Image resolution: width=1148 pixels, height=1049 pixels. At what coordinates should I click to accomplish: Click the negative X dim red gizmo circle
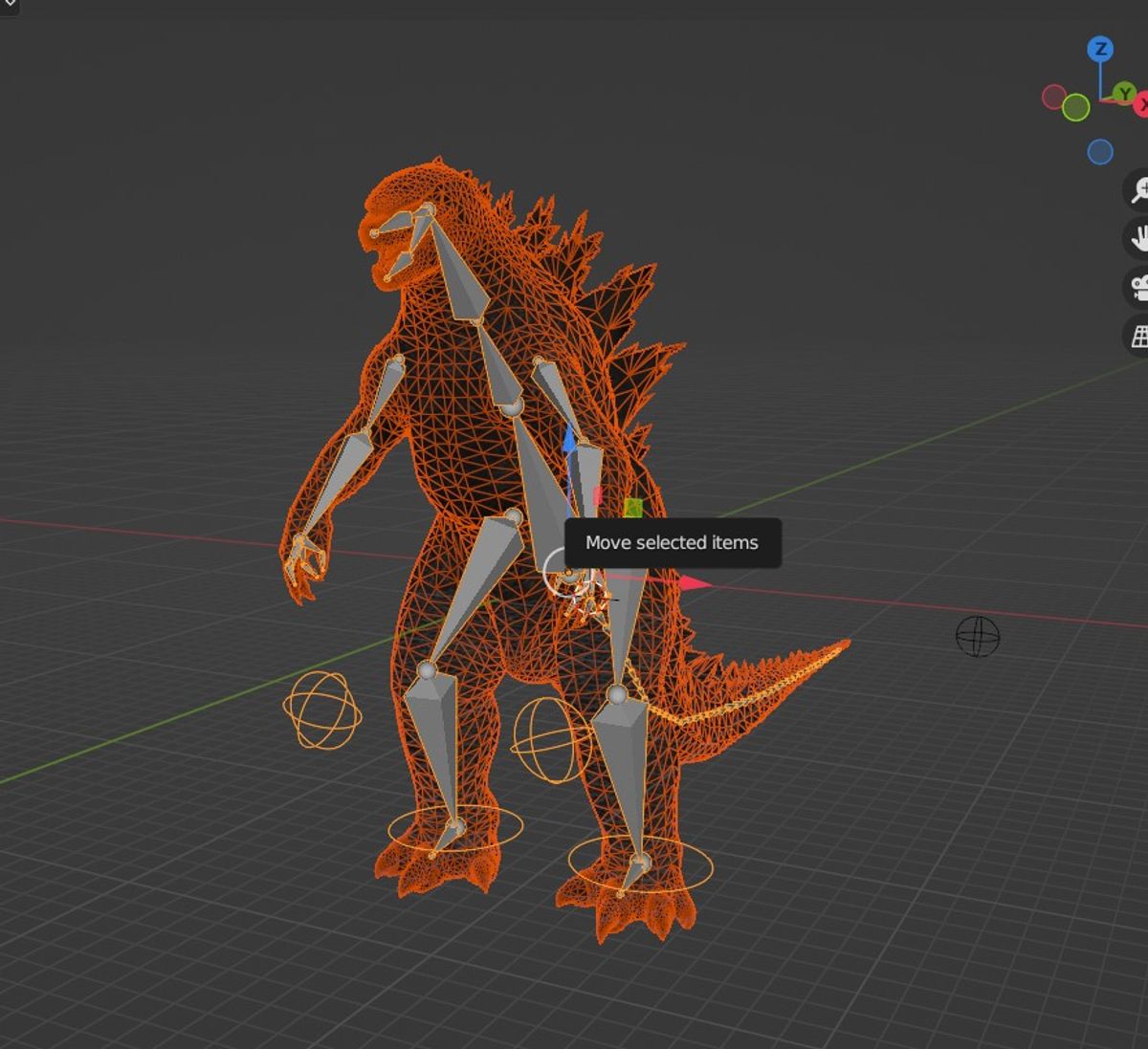pos(1054,97)
